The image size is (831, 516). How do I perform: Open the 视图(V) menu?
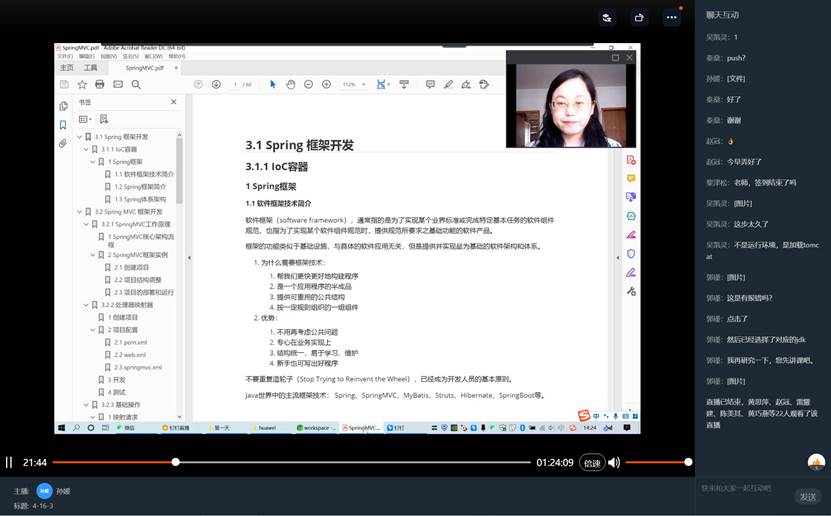click(109, 56)
